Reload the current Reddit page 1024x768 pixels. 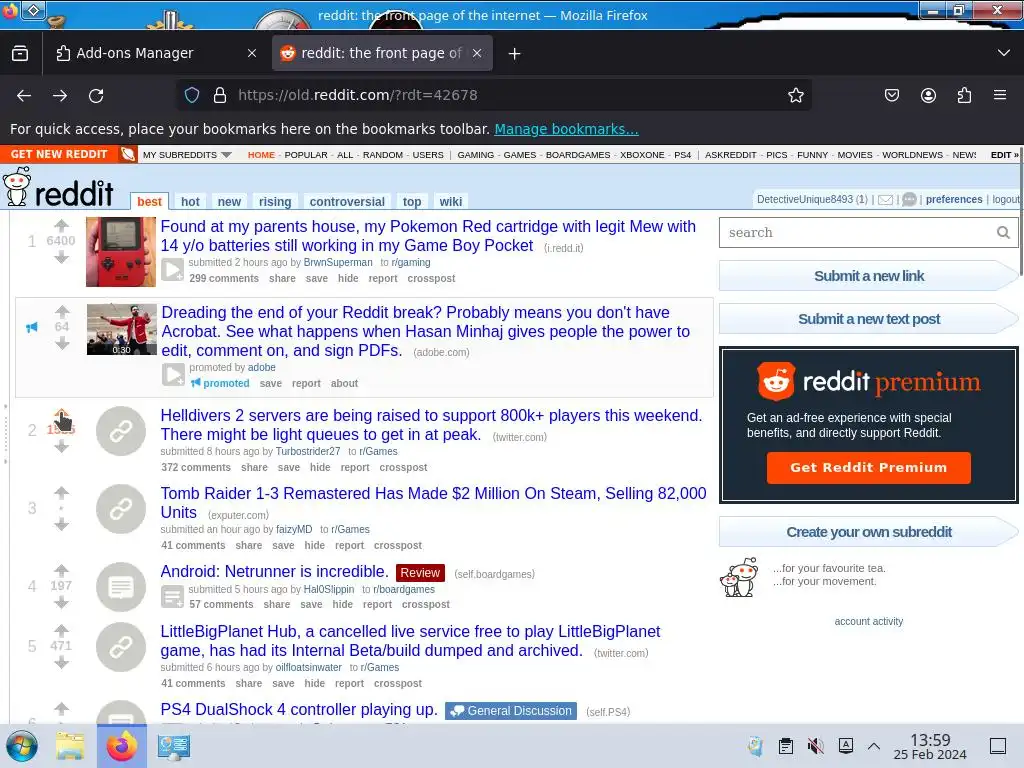click(96, 95)
